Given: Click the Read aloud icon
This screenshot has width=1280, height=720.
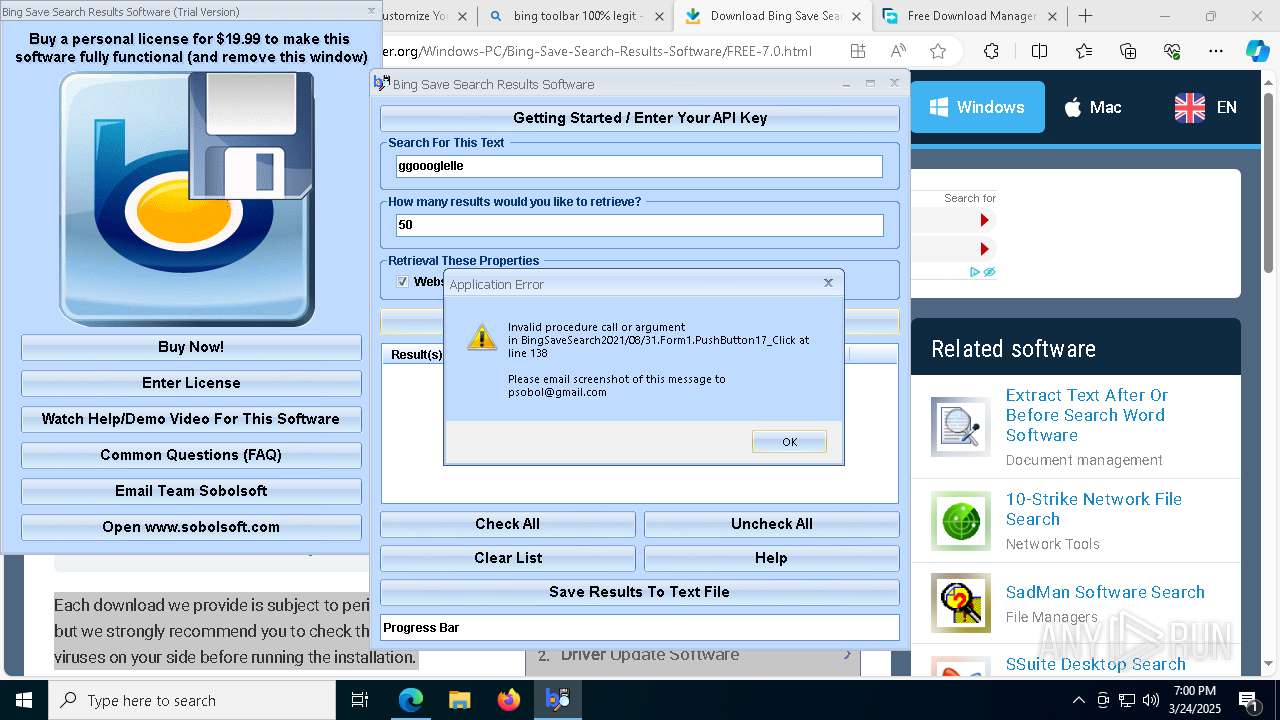Looking at the screenshot, I should [x=898, y=51].
